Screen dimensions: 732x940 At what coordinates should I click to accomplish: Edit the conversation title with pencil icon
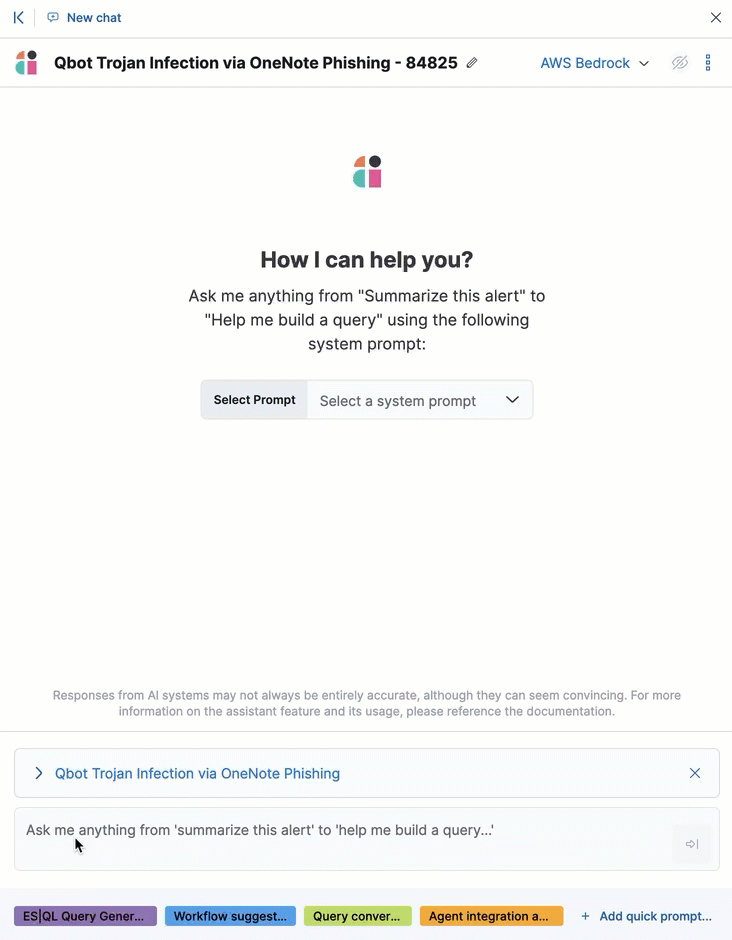[471, 62]
